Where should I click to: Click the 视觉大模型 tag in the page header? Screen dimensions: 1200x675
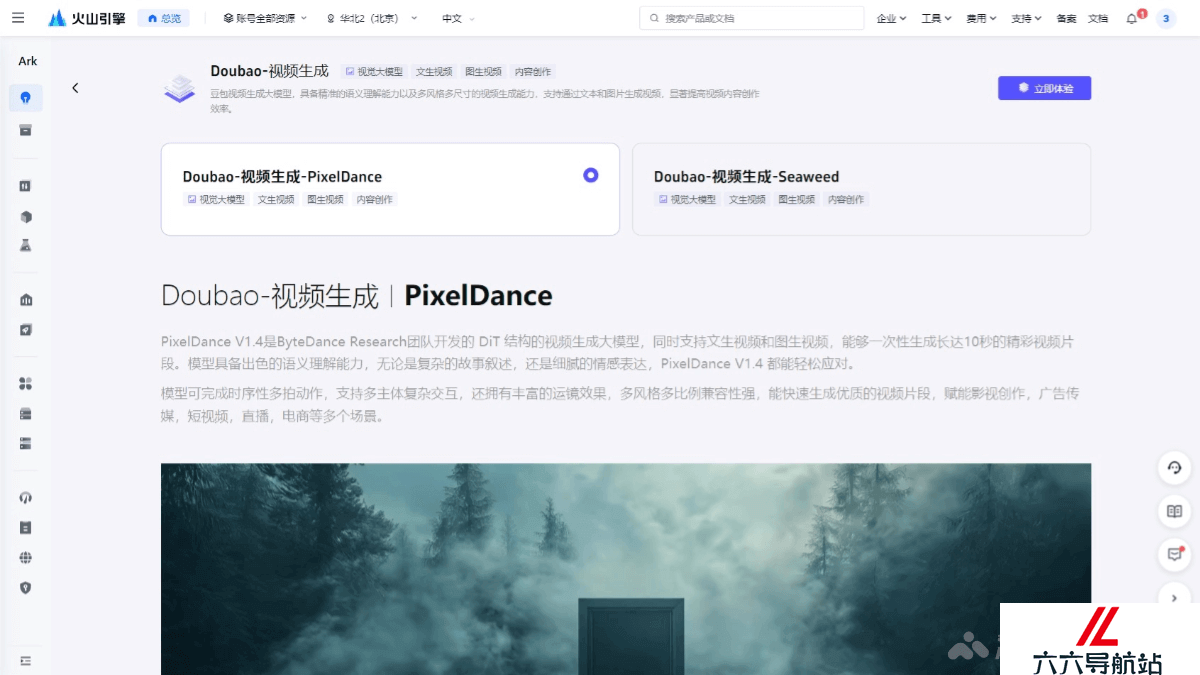coord(374,72)
